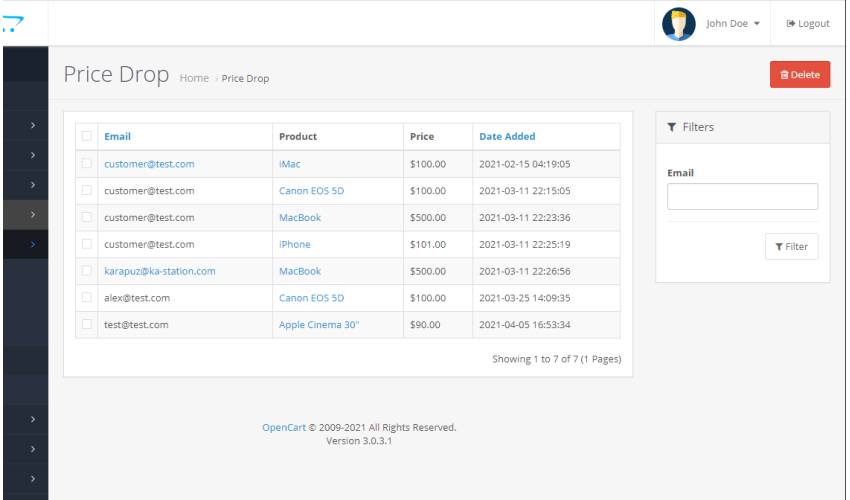Open Canon EOS 5D in the customer@test.com row
The image size is (850, 500).
click(x=311, y=191)
